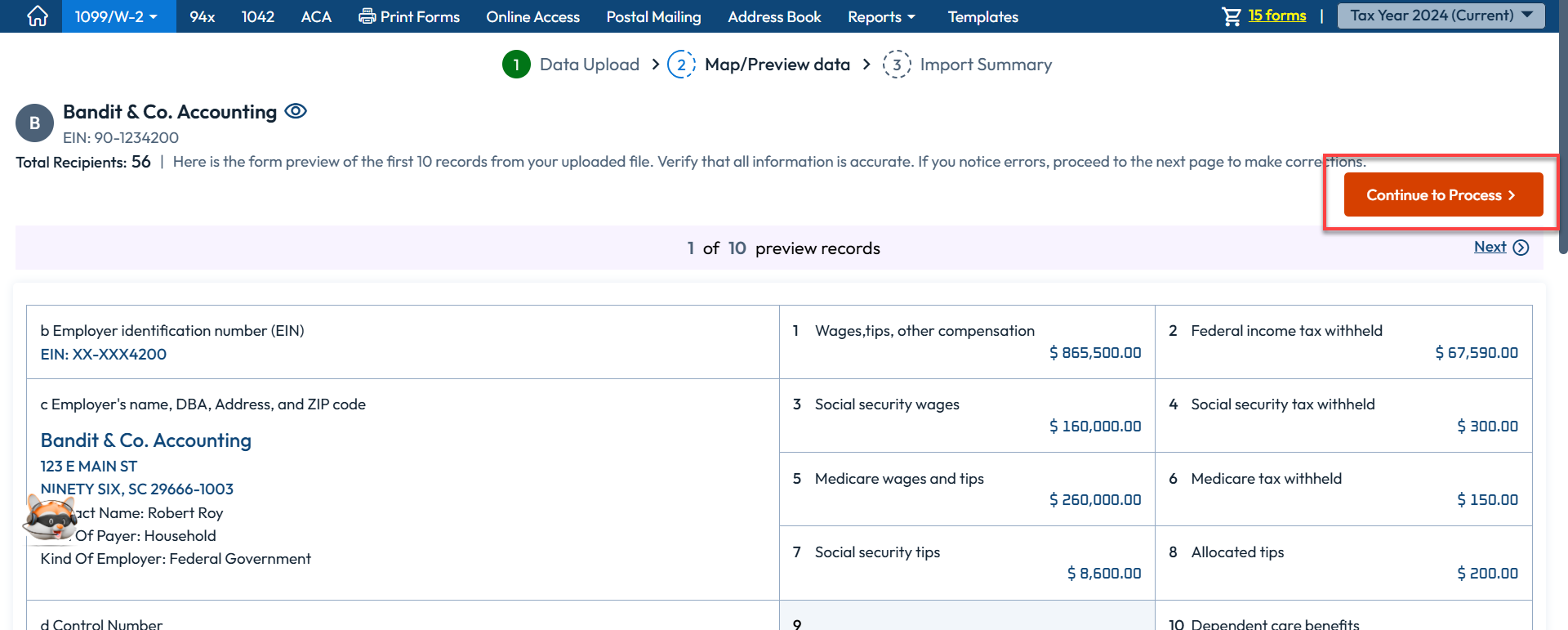
Task: Click the step 3 Import Summary circle
Action: pyautogui.click(x=897, y=65)
